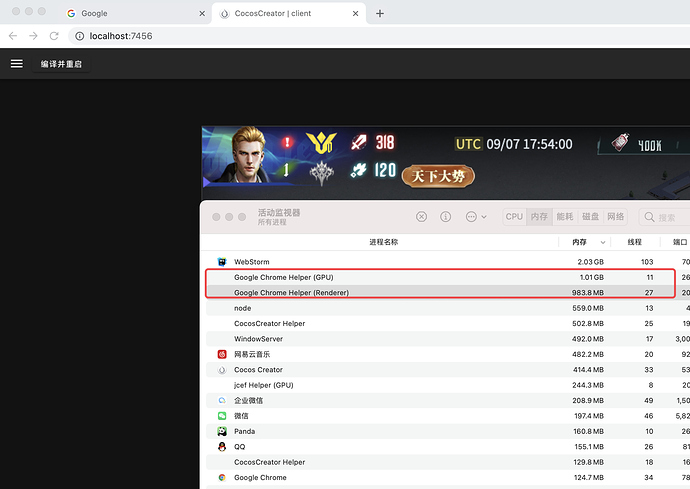690x489 pixels.
Task: Click the stop process icon in Activity Monitor
Action: click(x=422, y=217)
